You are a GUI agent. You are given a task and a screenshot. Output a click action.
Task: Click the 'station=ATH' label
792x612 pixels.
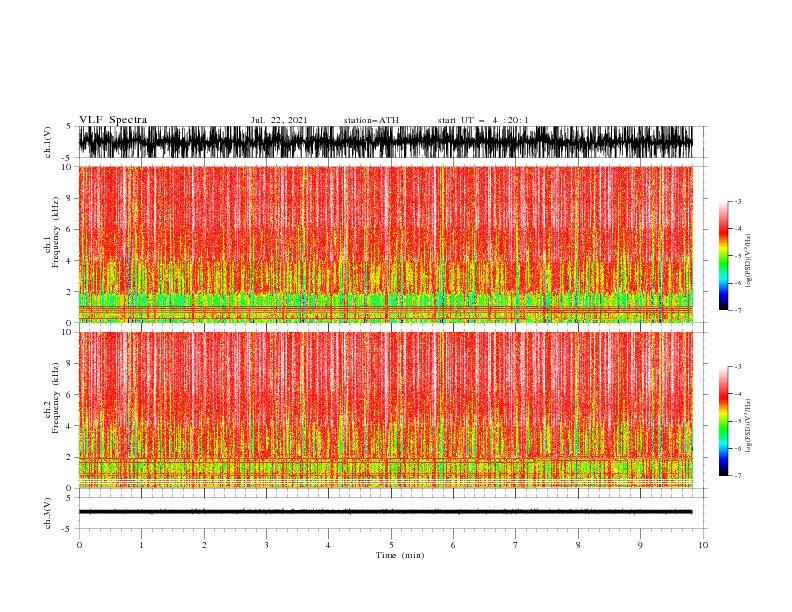coord(371,120)
